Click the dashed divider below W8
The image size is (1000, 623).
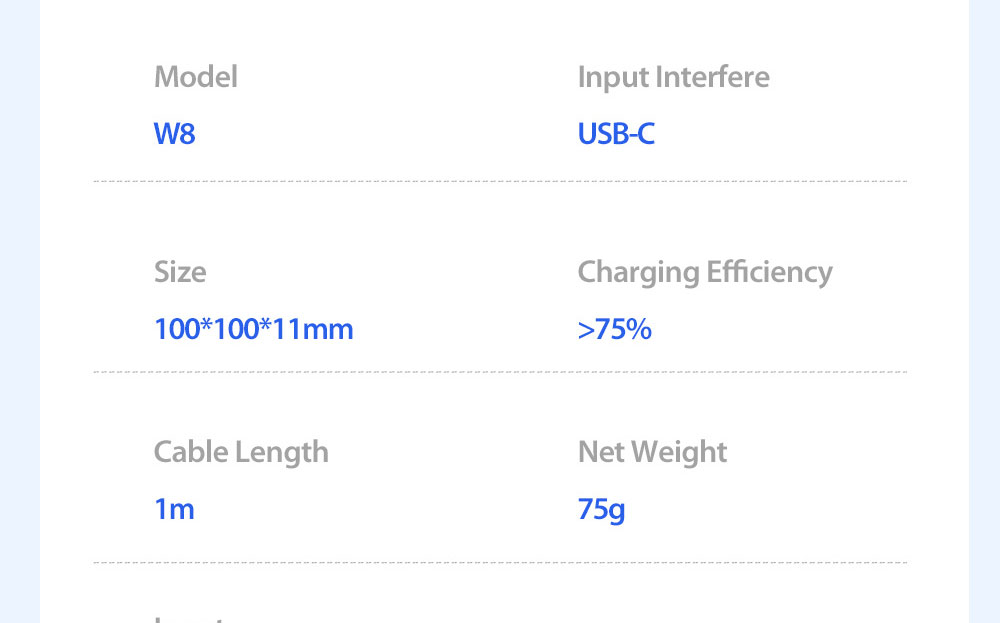click(x=500, y=181)
